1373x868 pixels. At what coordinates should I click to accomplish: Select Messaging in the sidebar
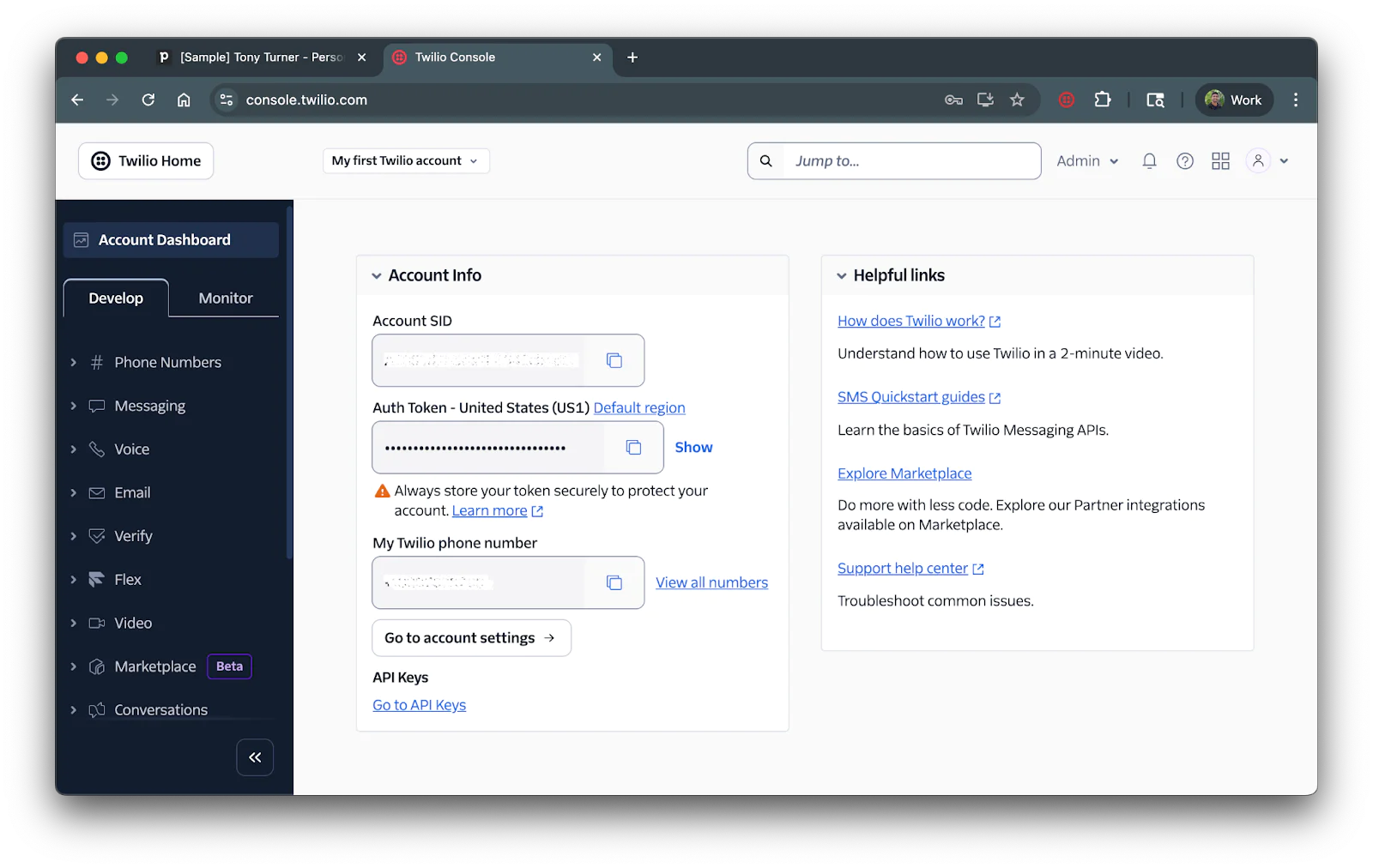150,405
